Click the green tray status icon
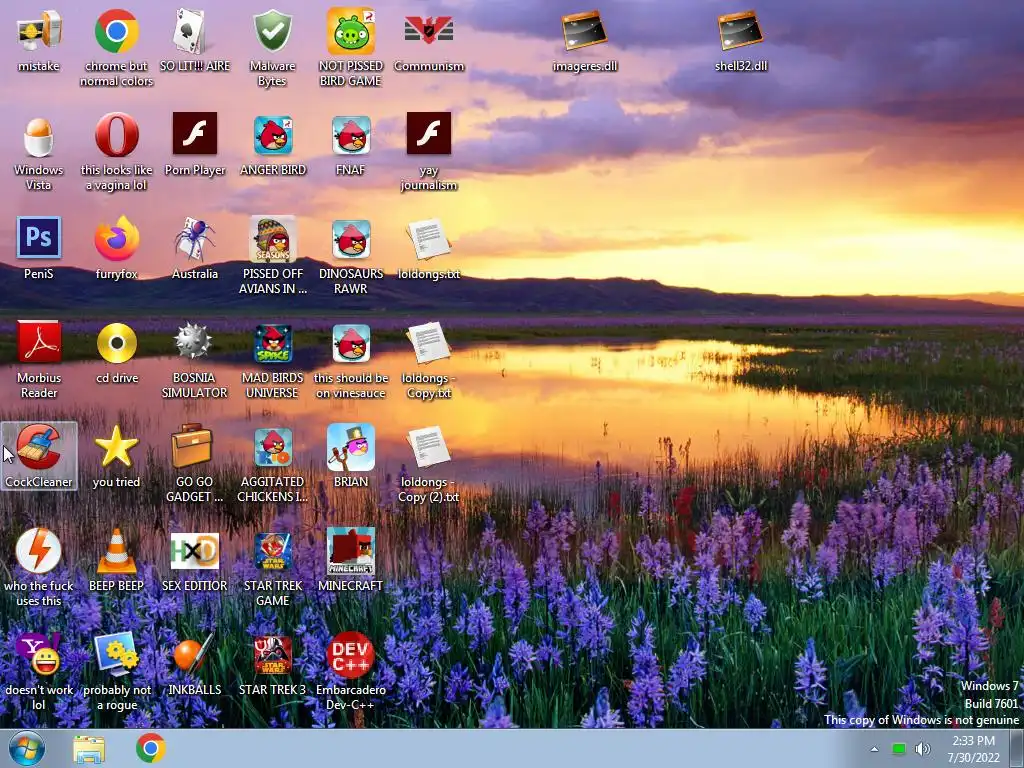 pos(899,749)
